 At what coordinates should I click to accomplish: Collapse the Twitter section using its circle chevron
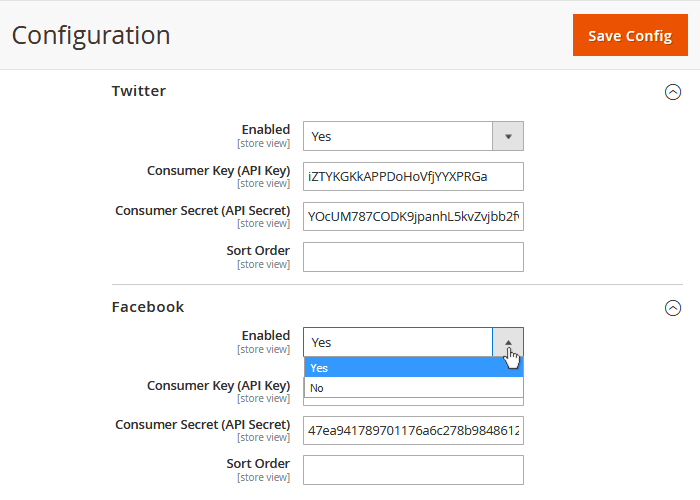click(673, 92)
